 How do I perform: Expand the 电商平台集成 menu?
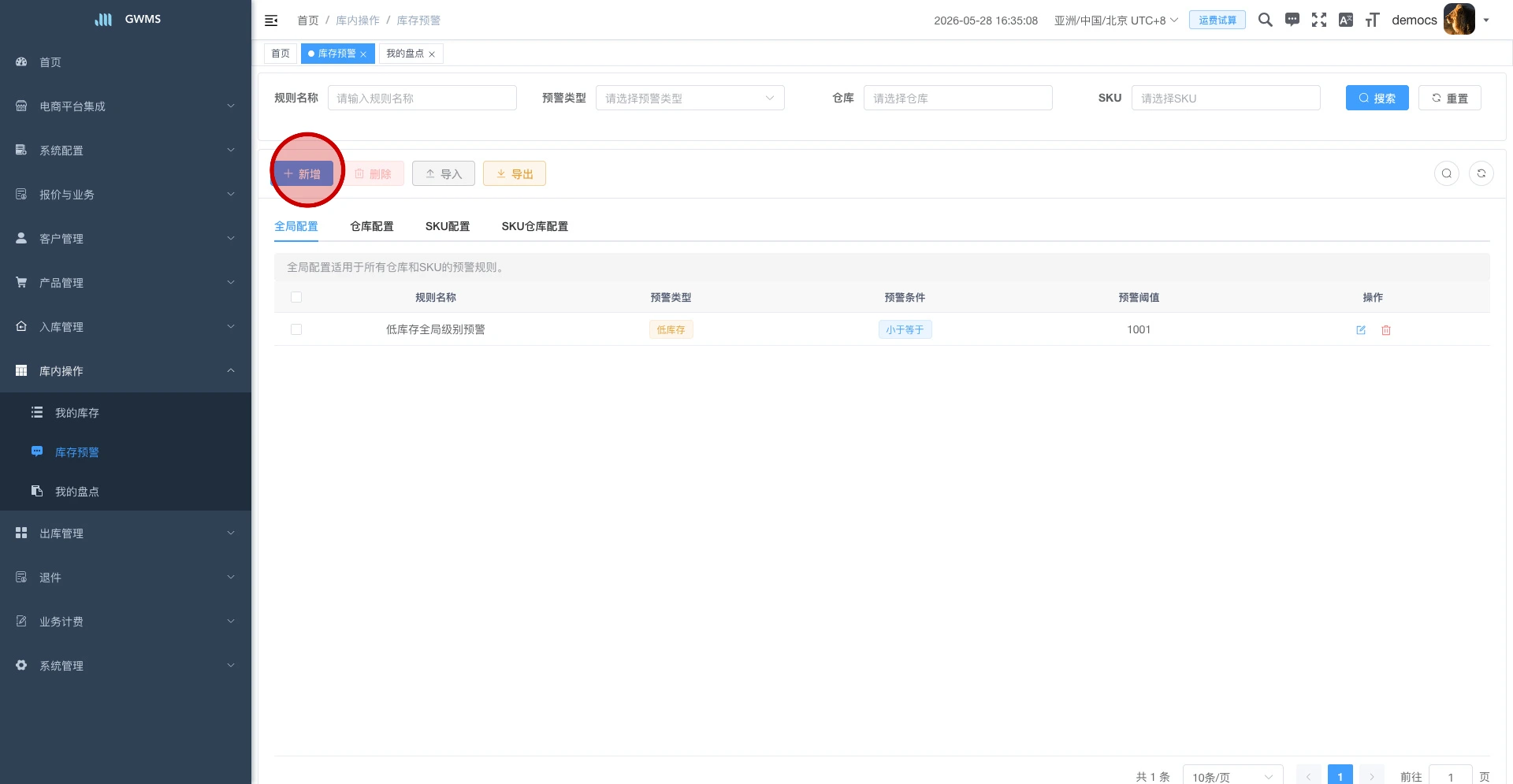click(x=126, y=106)
